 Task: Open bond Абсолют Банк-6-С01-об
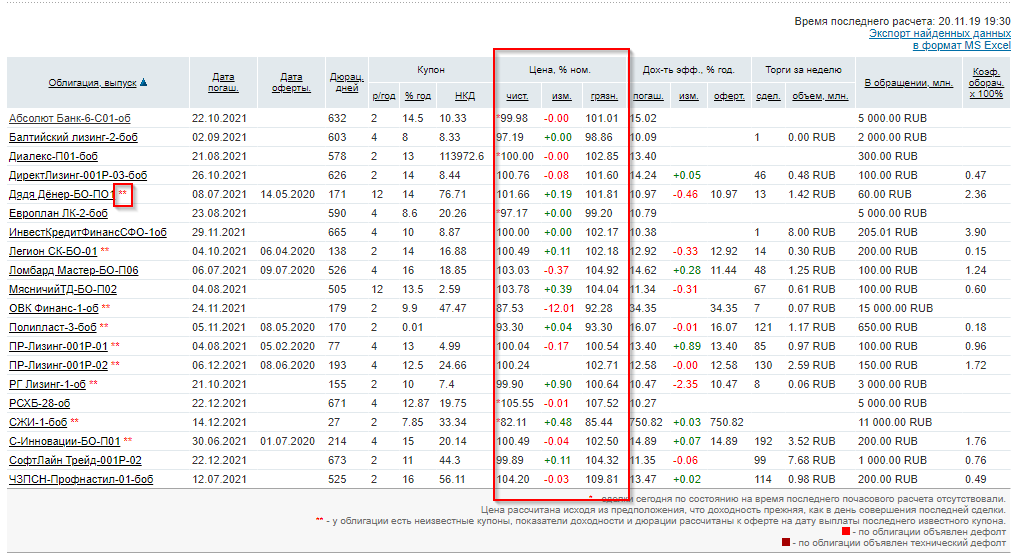pos(70,119)
